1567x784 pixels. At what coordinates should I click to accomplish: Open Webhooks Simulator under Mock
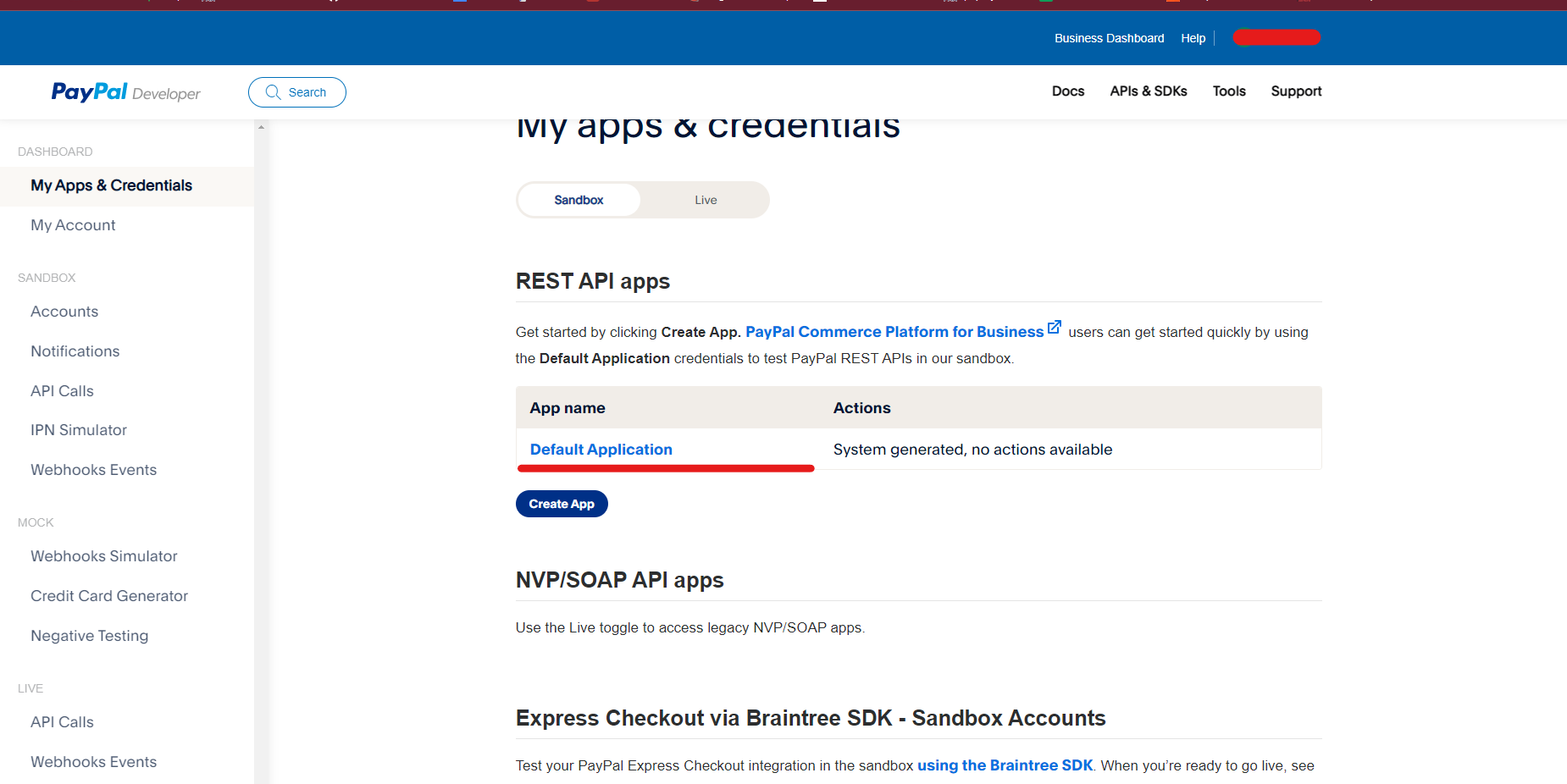click(x=104, y=556)
